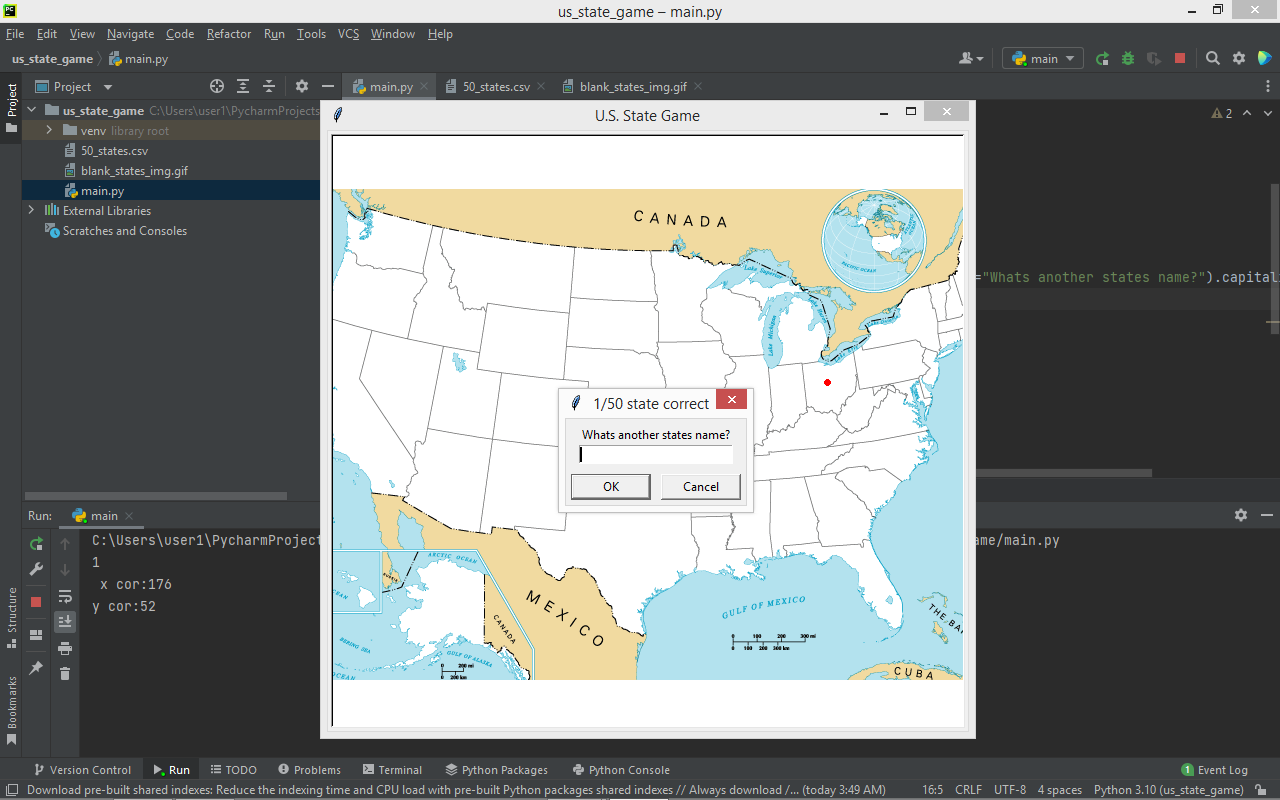
Task: Open IDE settings via the gear icon
Action: [1238, 58]
